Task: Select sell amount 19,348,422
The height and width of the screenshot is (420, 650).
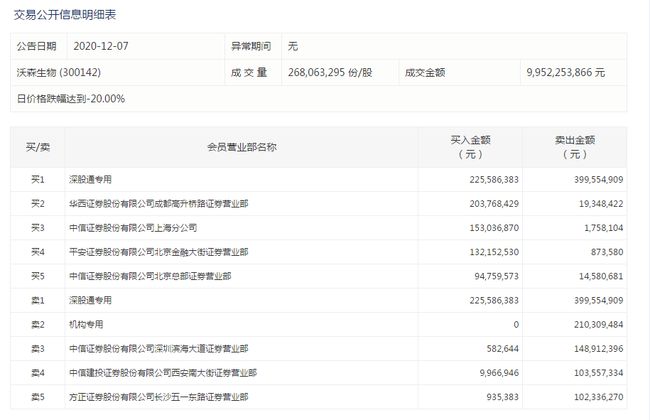Action: (x=601, y=204)
